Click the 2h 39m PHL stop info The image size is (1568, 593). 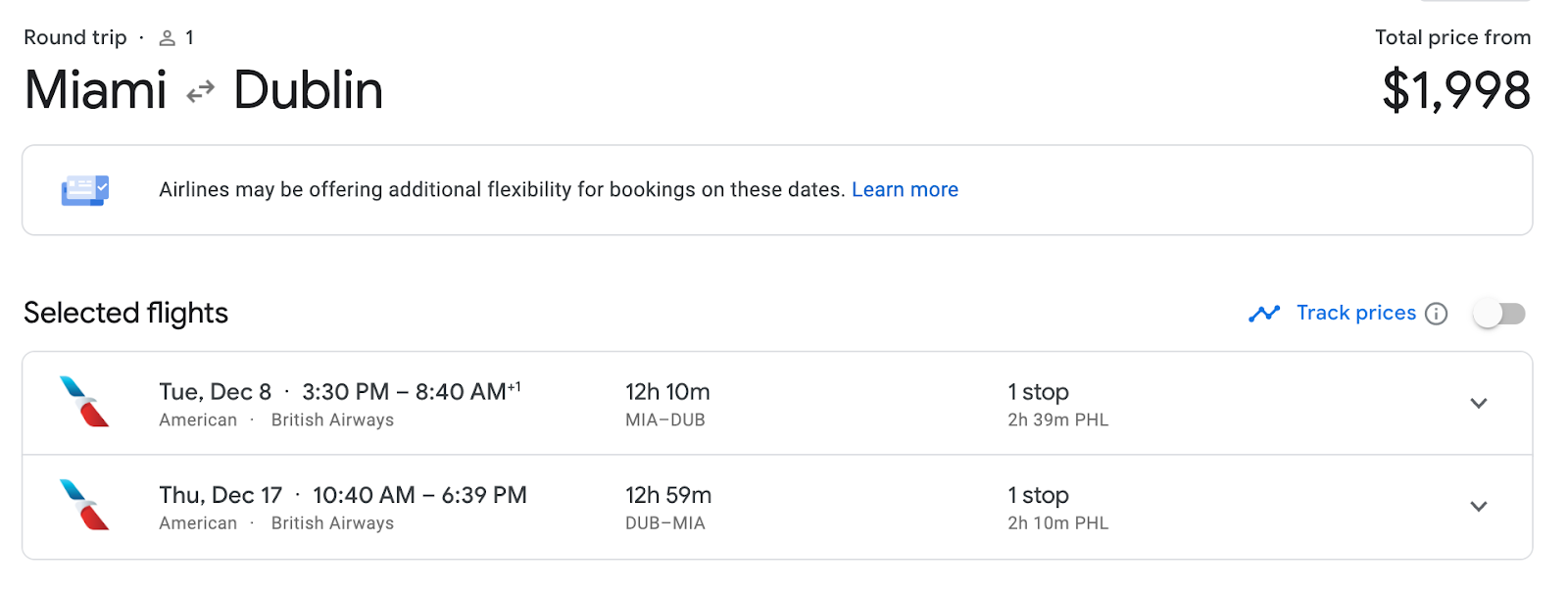[1058, 420]
